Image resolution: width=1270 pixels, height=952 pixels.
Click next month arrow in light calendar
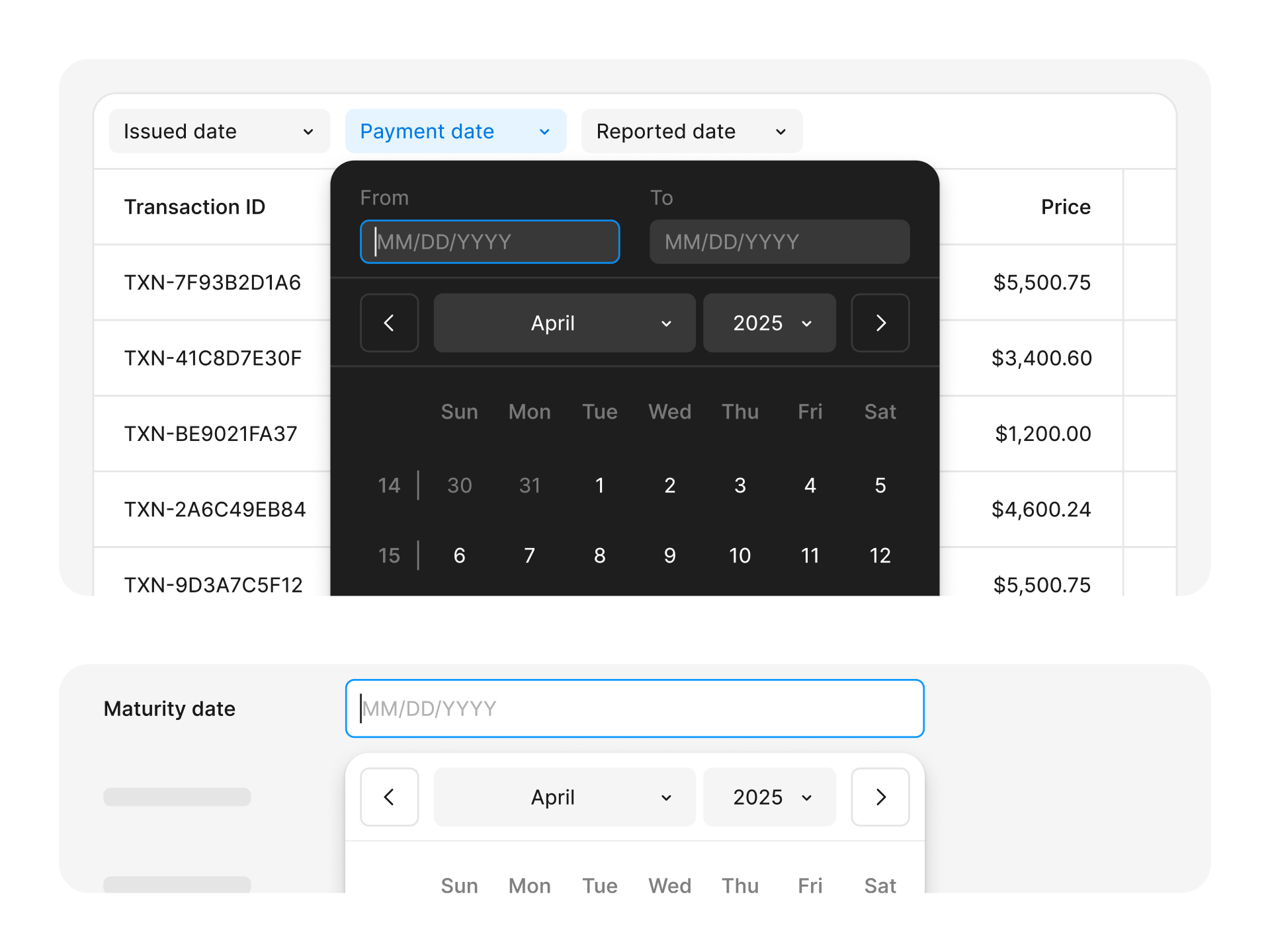tap(880, 797)
